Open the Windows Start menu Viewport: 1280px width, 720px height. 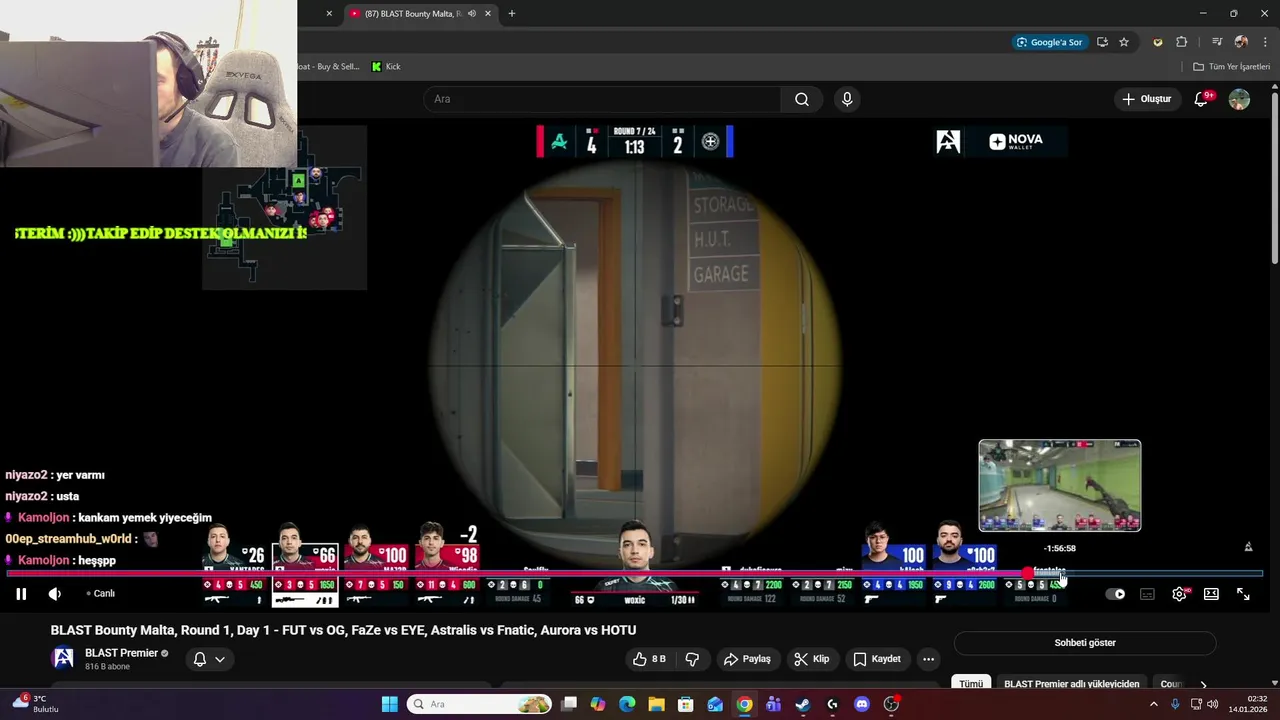click(x=390, y=704)
